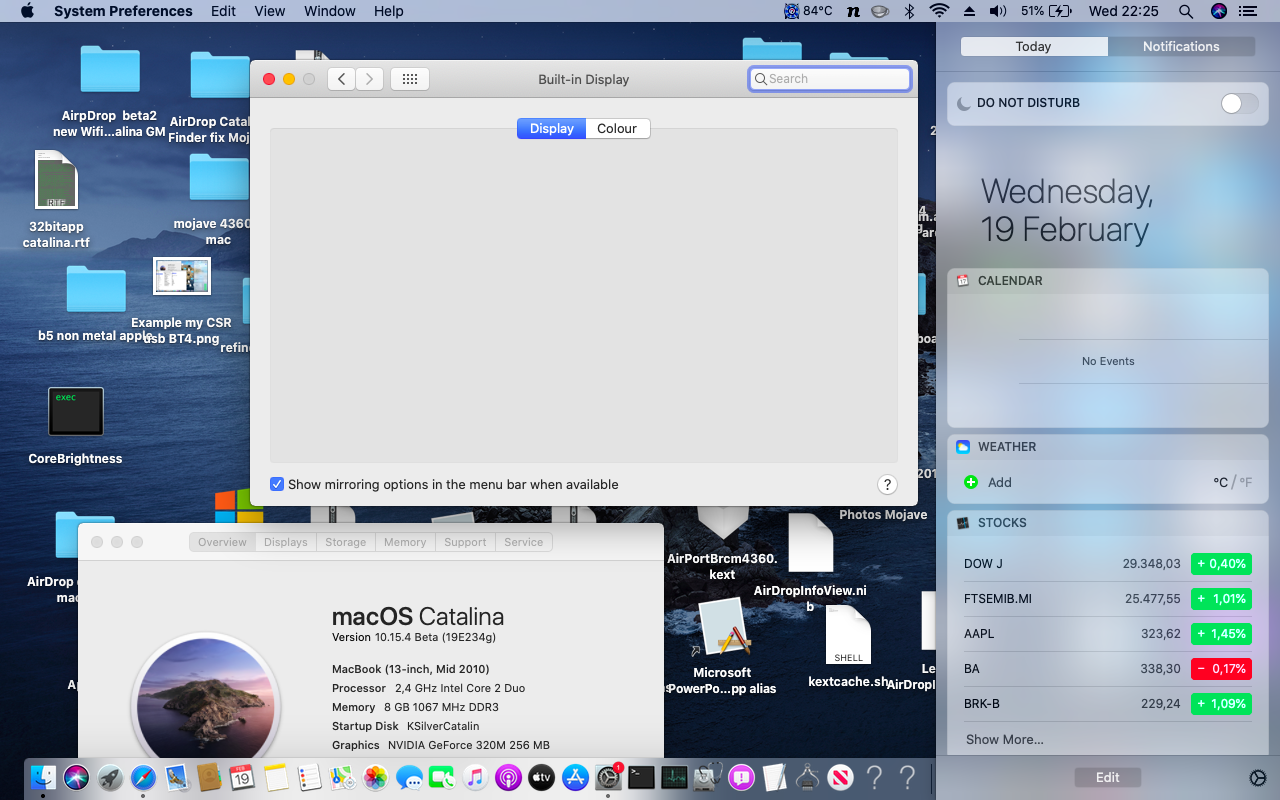Open Messages in the Dock

(x=409, y=777)
